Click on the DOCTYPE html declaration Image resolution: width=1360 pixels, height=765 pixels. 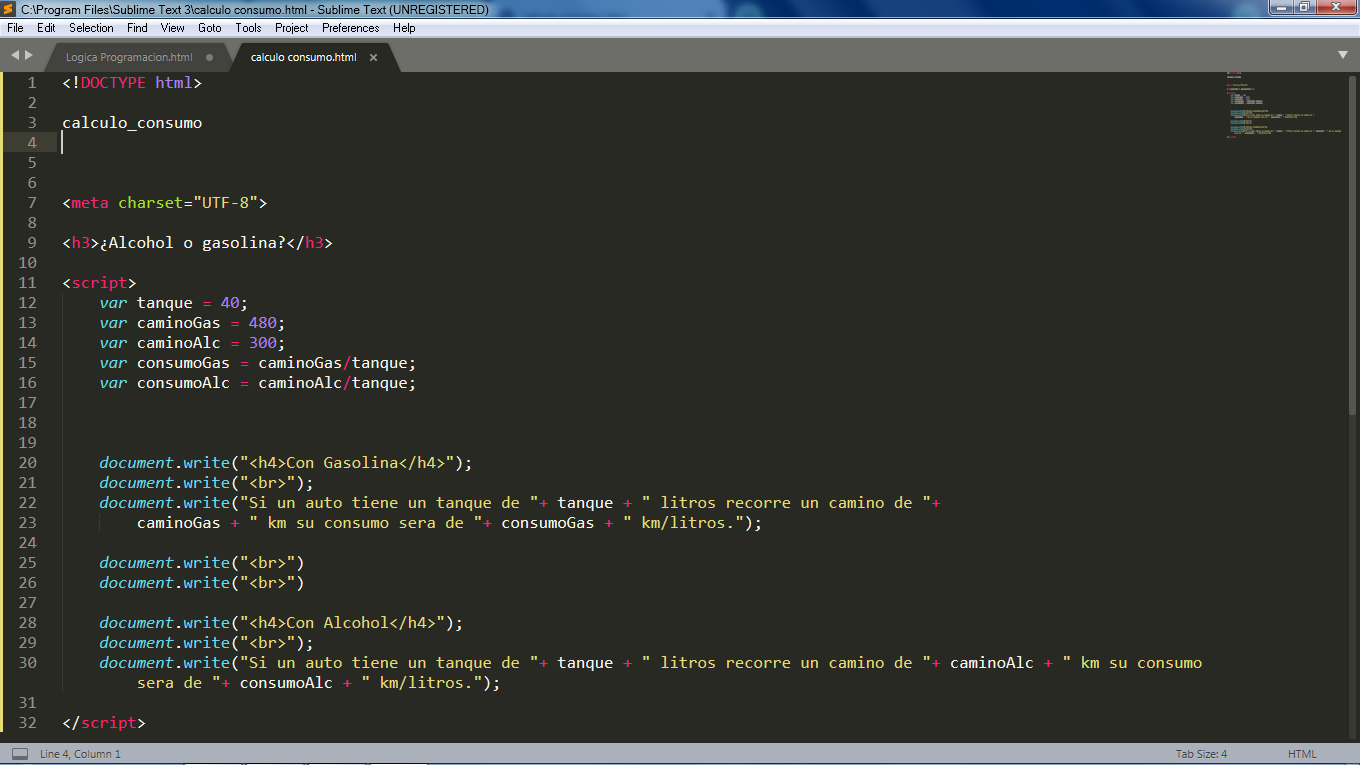132,83
